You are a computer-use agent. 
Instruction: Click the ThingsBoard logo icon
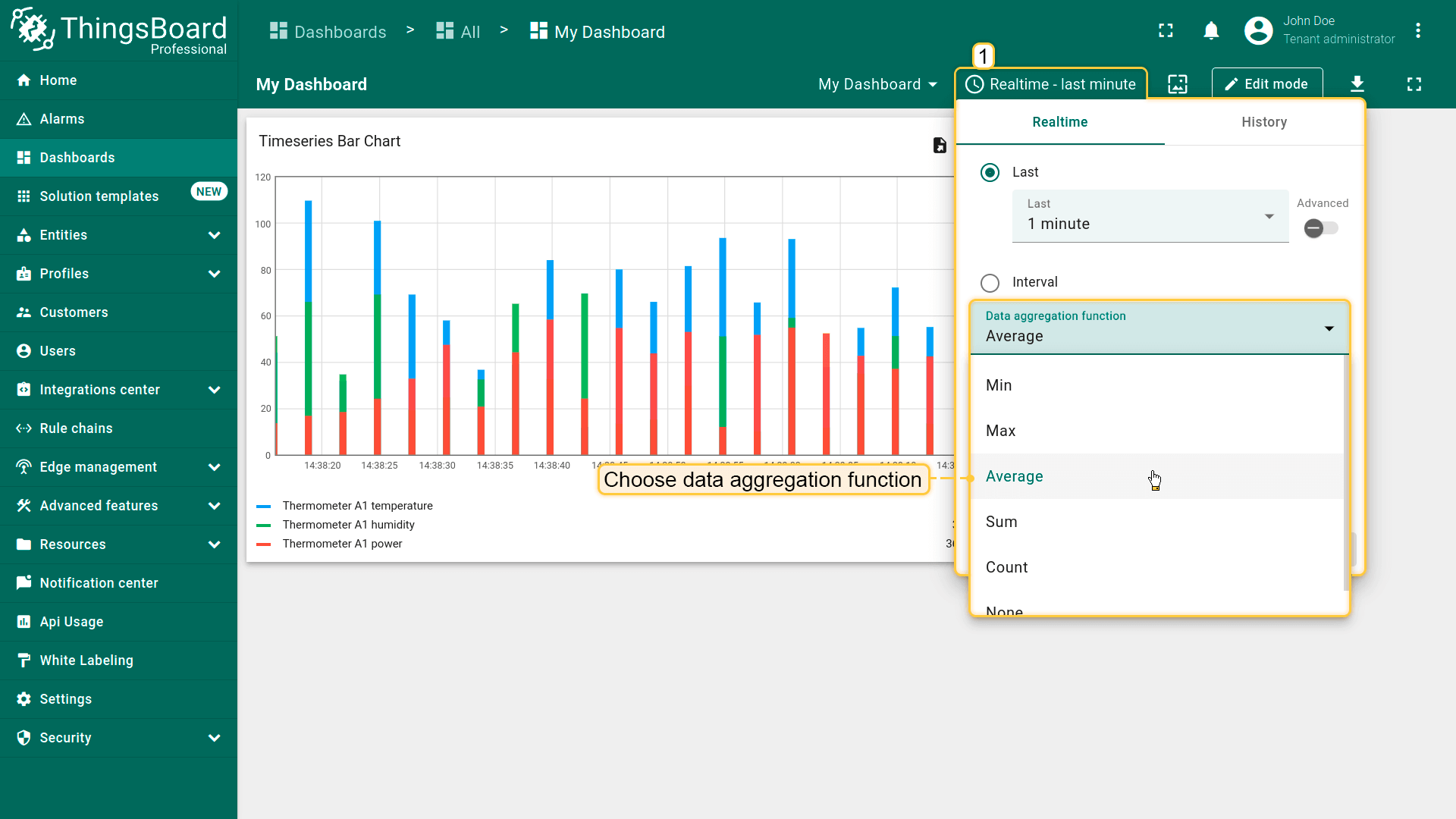tap(33, 29)
